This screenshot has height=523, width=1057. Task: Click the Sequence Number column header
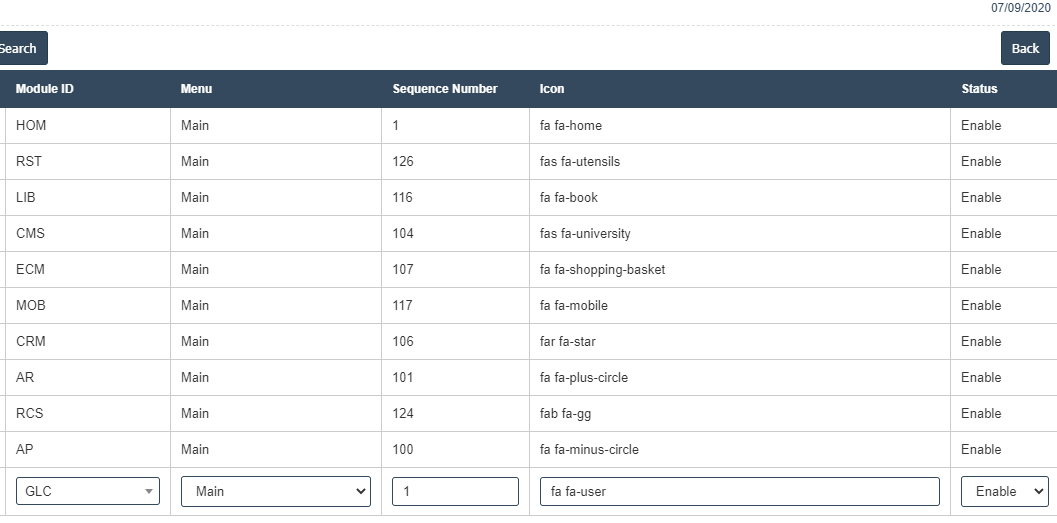tap(445, 88)
